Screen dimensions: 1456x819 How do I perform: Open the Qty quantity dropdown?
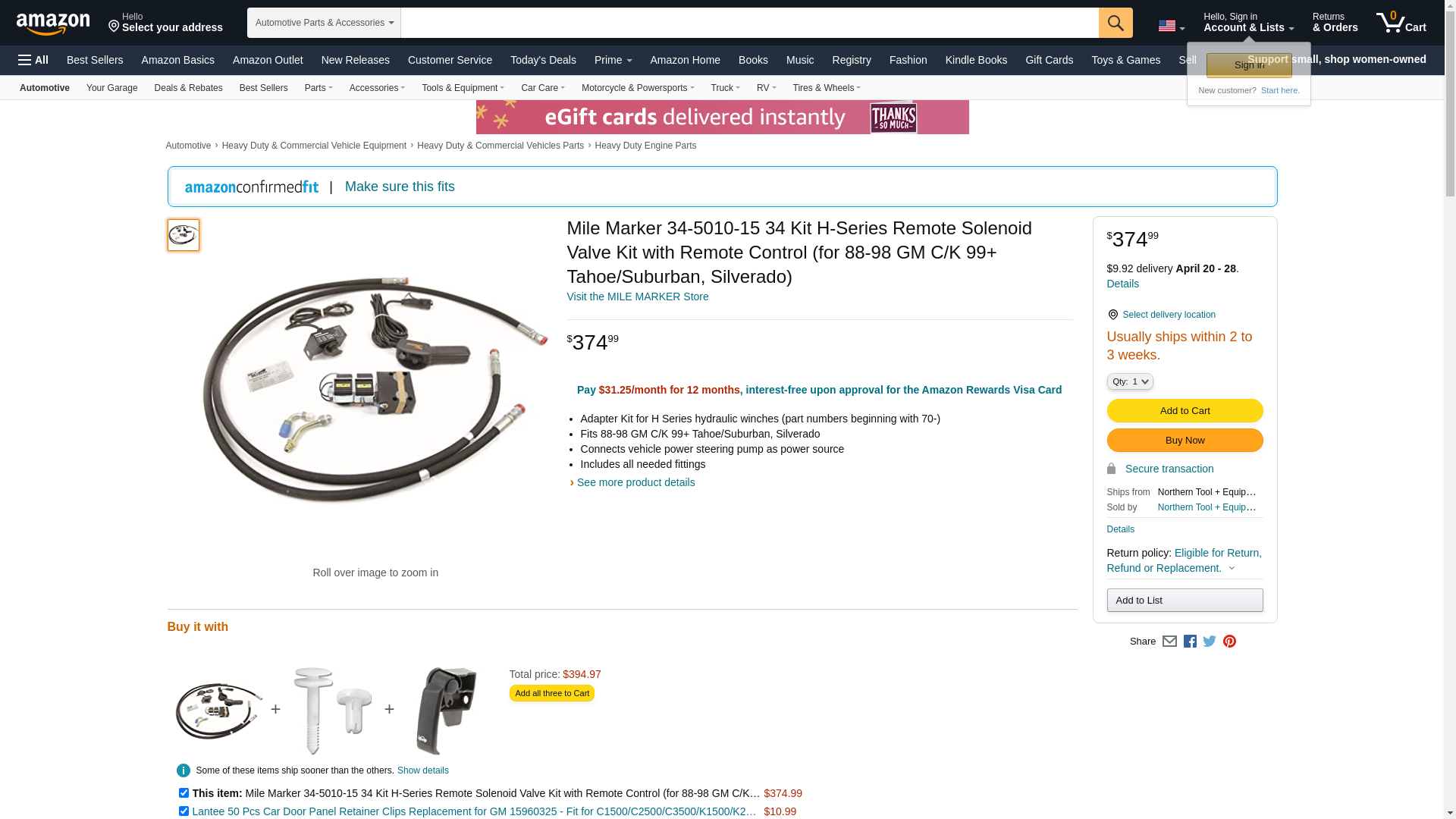click(x=1130, y=381)
